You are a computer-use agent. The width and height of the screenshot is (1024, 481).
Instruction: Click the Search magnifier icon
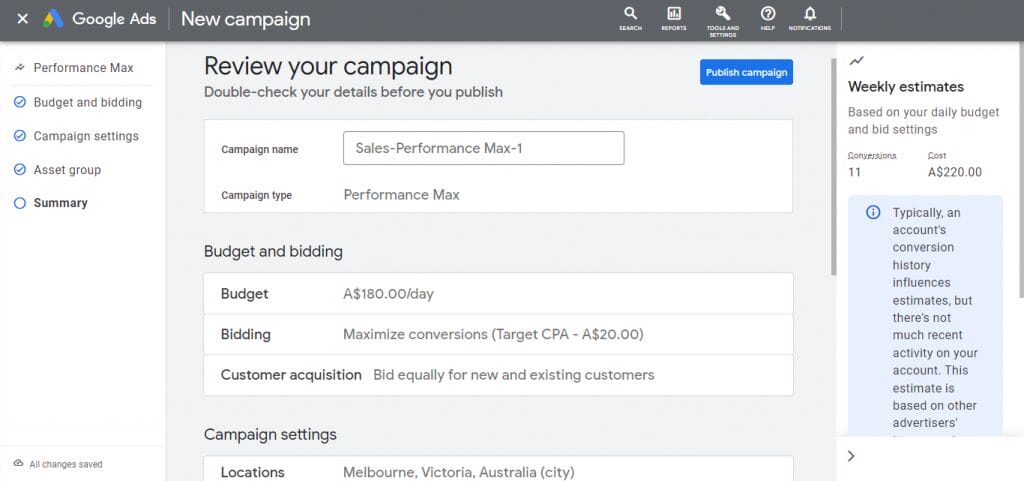(630, 14)
